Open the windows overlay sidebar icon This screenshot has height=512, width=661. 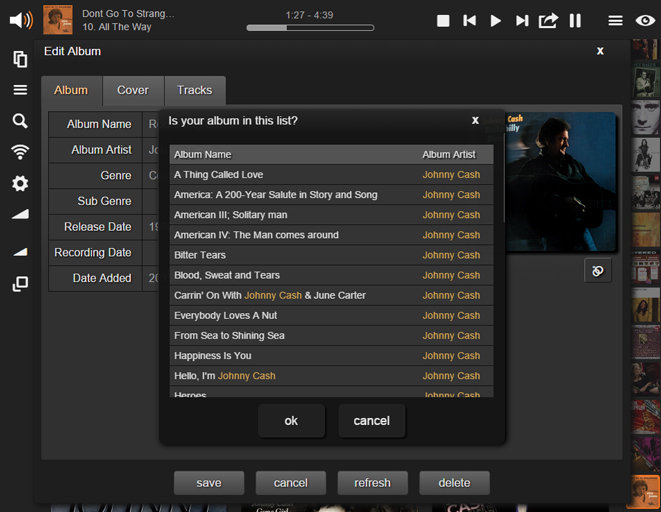(x=20, y=284)
